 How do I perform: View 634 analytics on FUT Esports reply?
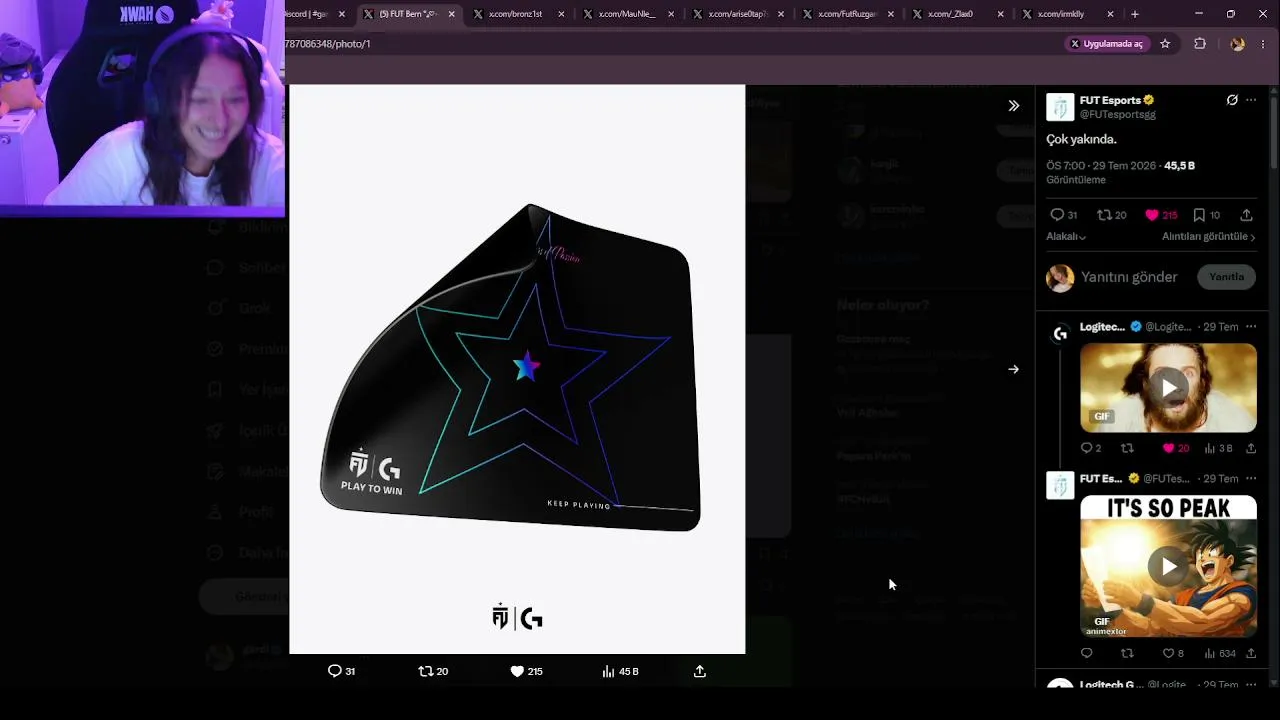(x=1220, y=654)
